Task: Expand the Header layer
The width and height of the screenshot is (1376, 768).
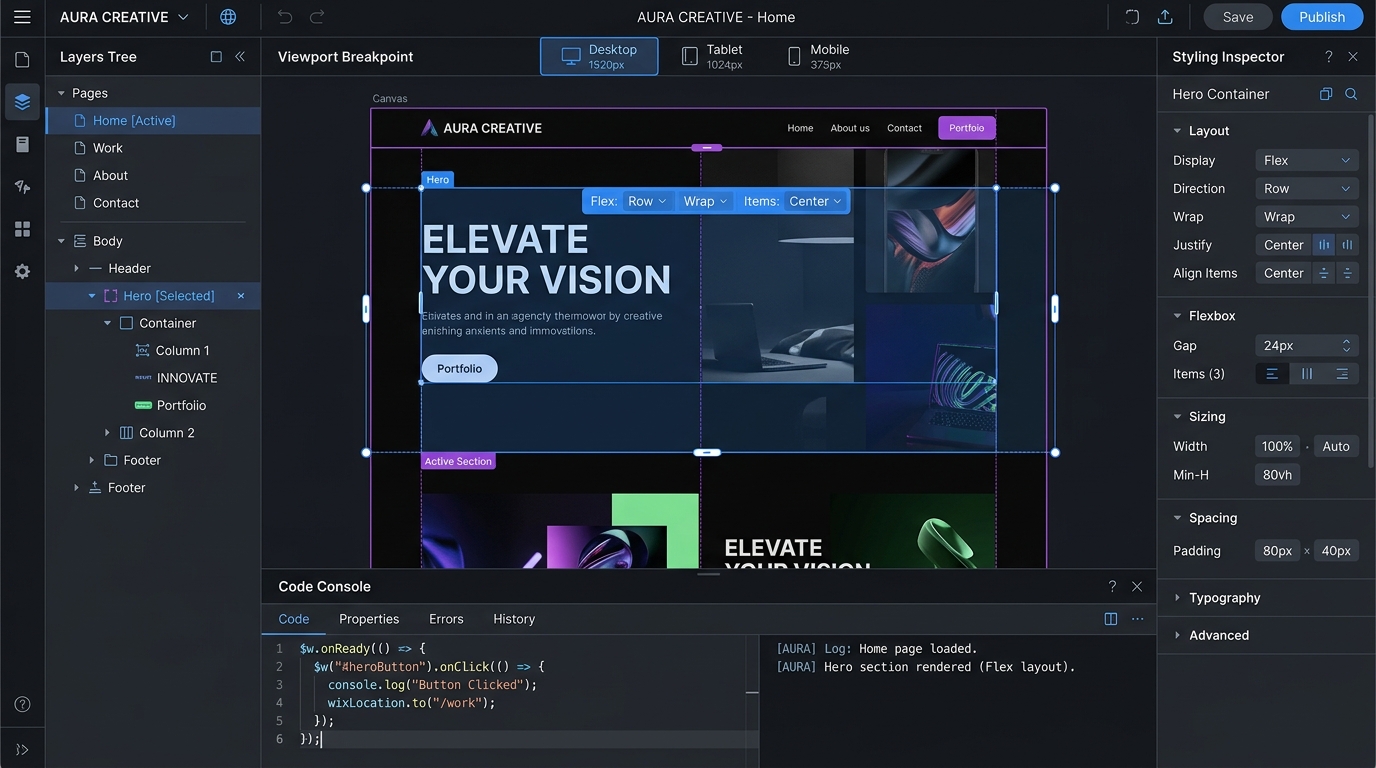Action: (x=76, y=268)
